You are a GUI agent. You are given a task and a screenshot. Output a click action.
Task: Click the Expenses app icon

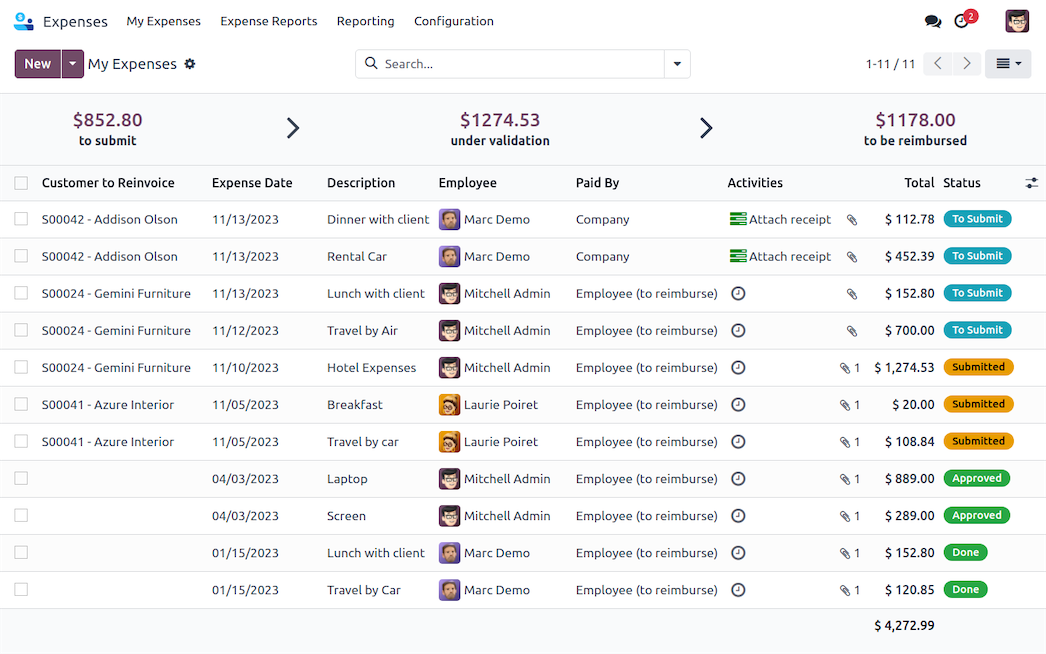22,20
